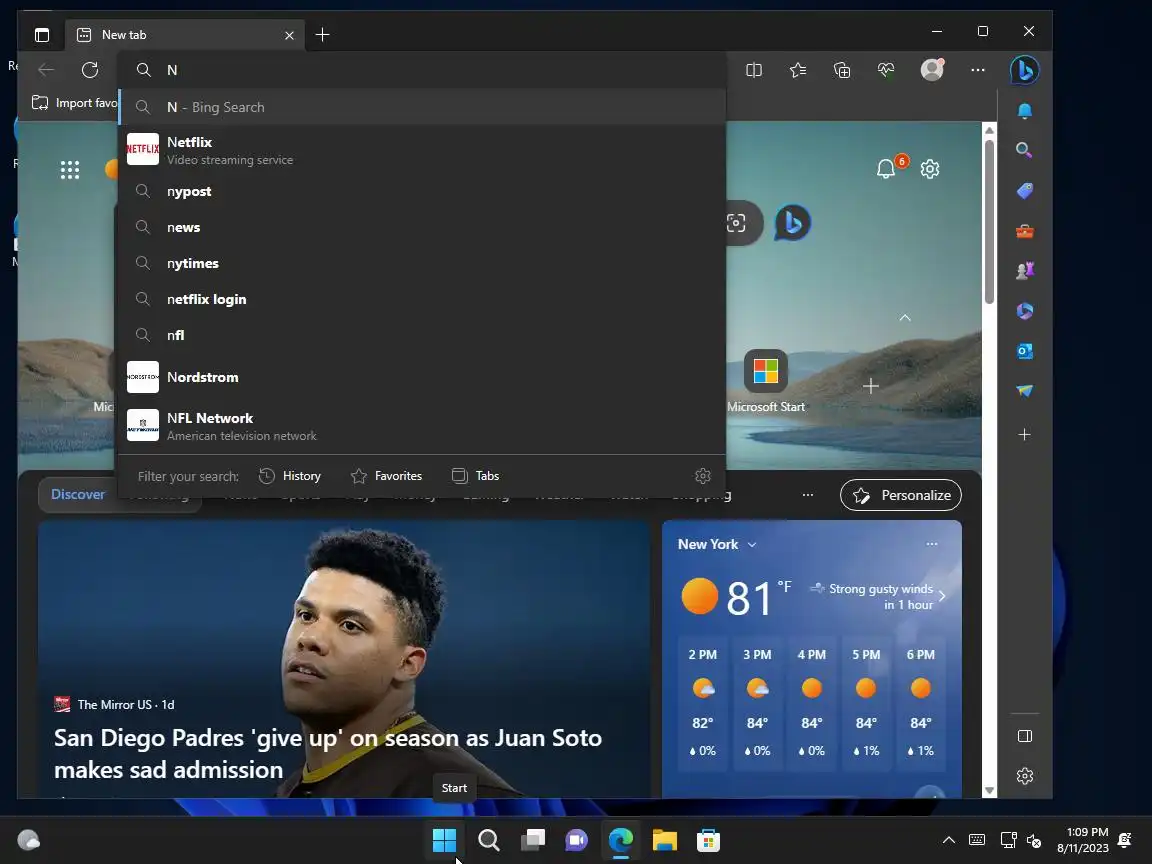
Task: Choose the Netflix suggestion
Action: coord(422,149)
